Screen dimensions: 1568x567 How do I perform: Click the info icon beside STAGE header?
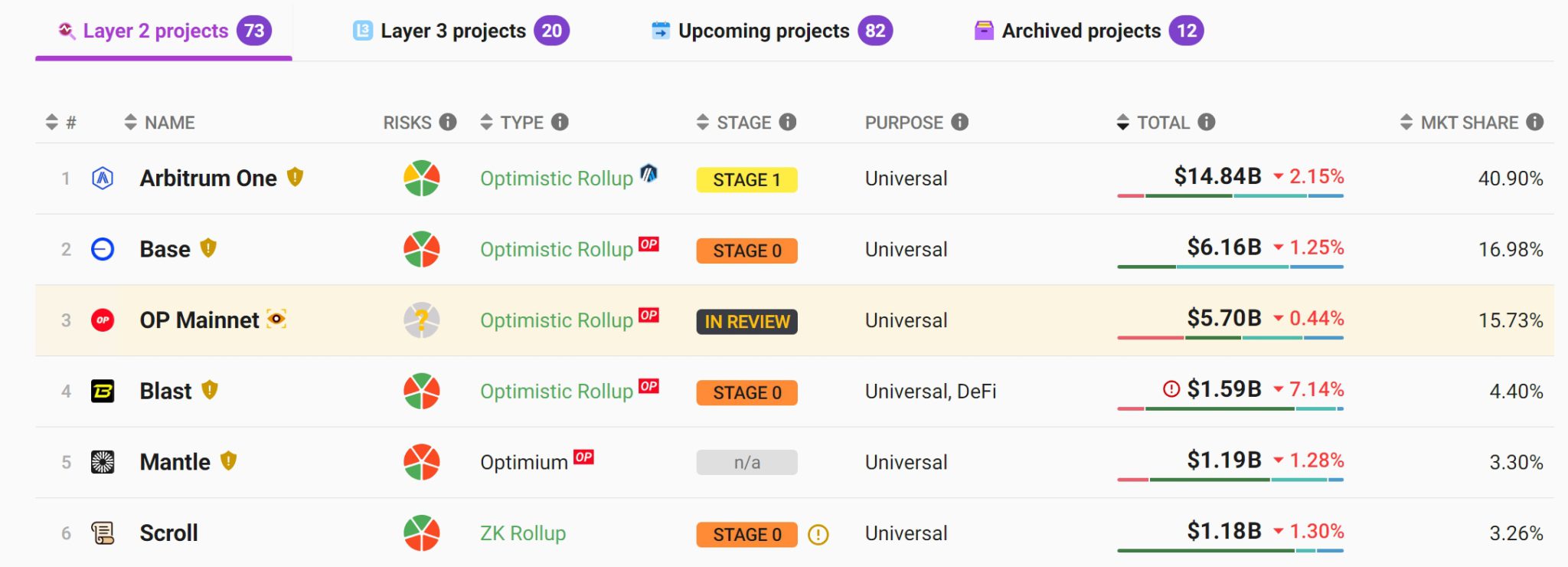[x=788, y=122]
